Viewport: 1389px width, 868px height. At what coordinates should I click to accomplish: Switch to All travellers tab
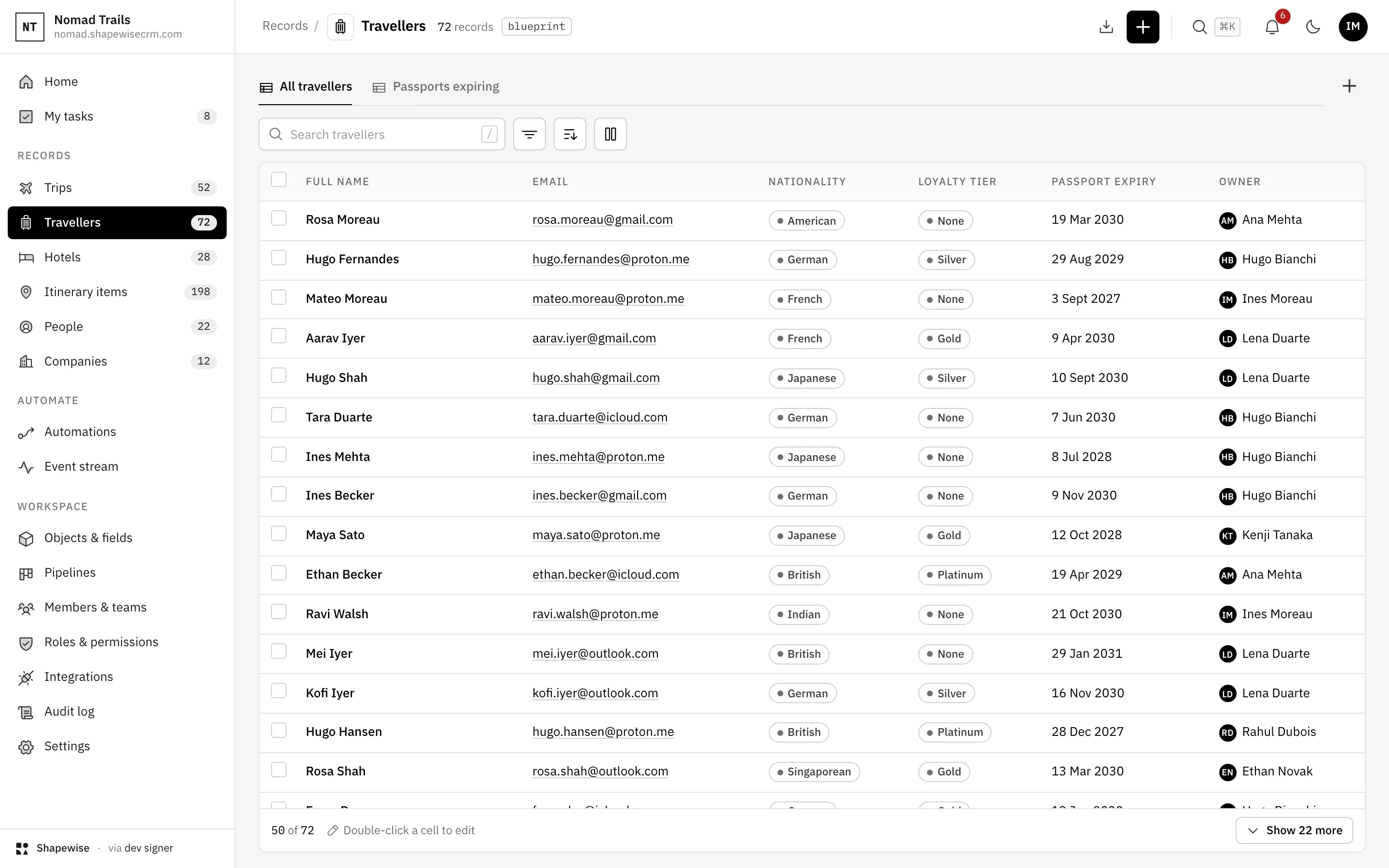tap(305, 87)
